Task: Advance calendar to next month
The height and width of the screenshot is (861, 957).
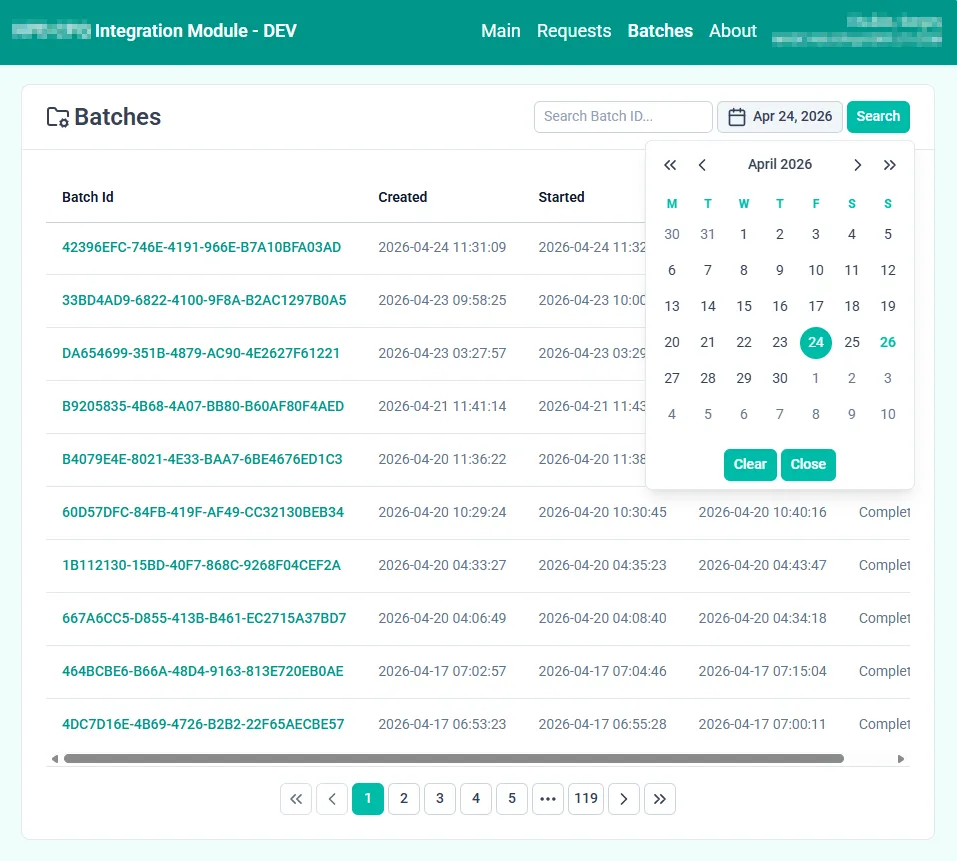Action: coord(857,165)
